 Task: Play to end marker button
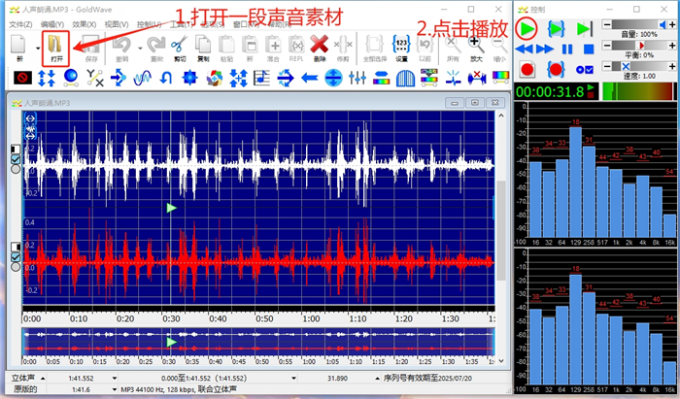pyautogui.click(x=585, y=29)
